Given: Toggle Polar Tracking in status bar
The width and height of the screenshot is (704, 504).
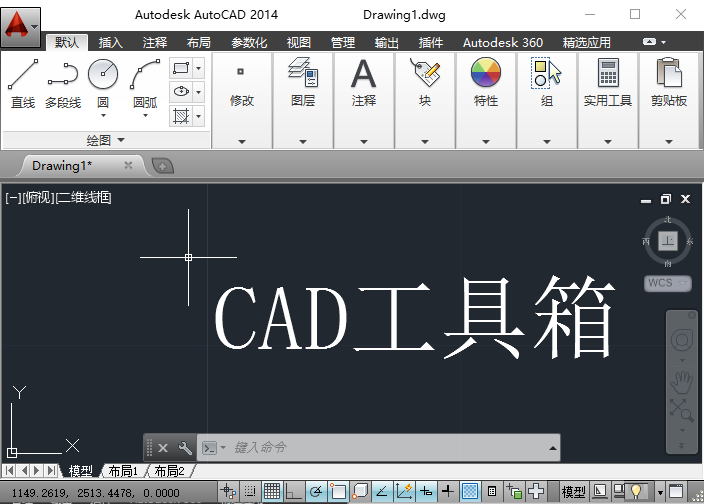Looking at the screenshot, I should point(316,491).
